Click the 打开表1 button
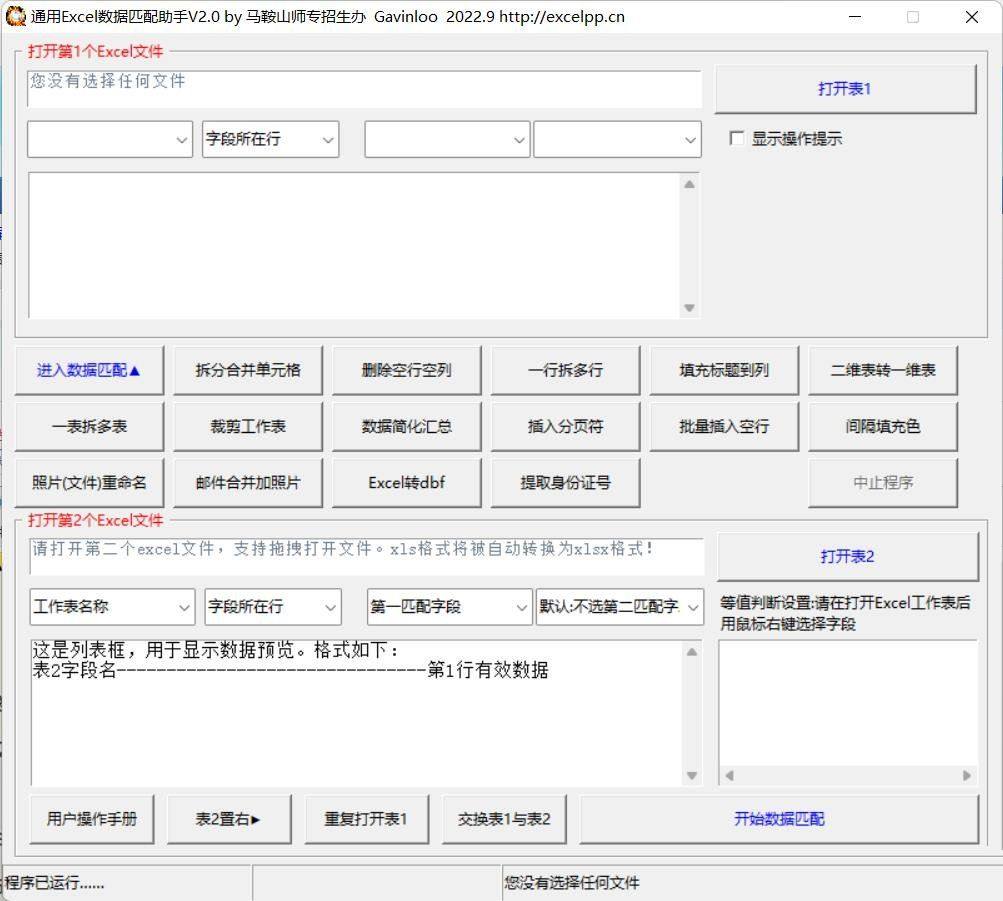 [x=845, y=88]
